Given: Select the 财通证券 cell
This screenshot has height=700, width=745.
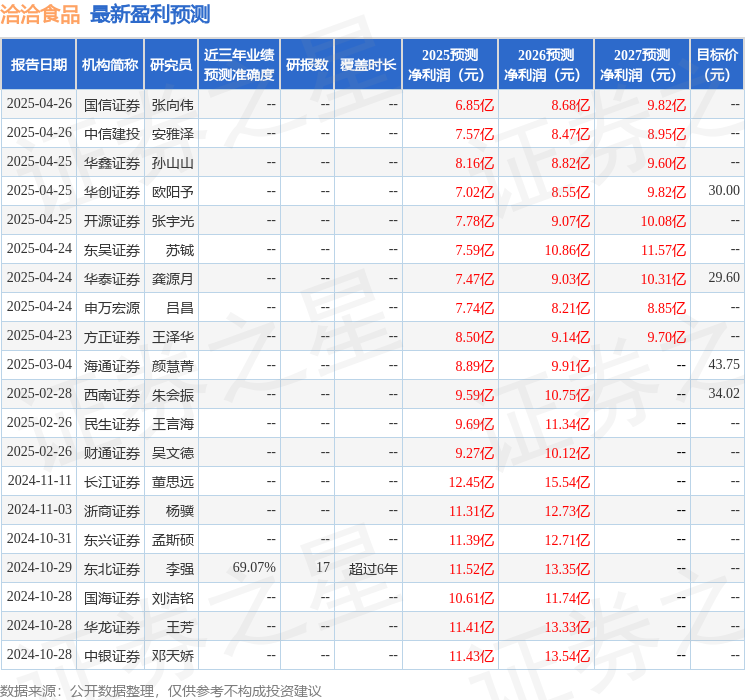Looking at the screenshot, I should pyautogui.click(x=112, y=453).
